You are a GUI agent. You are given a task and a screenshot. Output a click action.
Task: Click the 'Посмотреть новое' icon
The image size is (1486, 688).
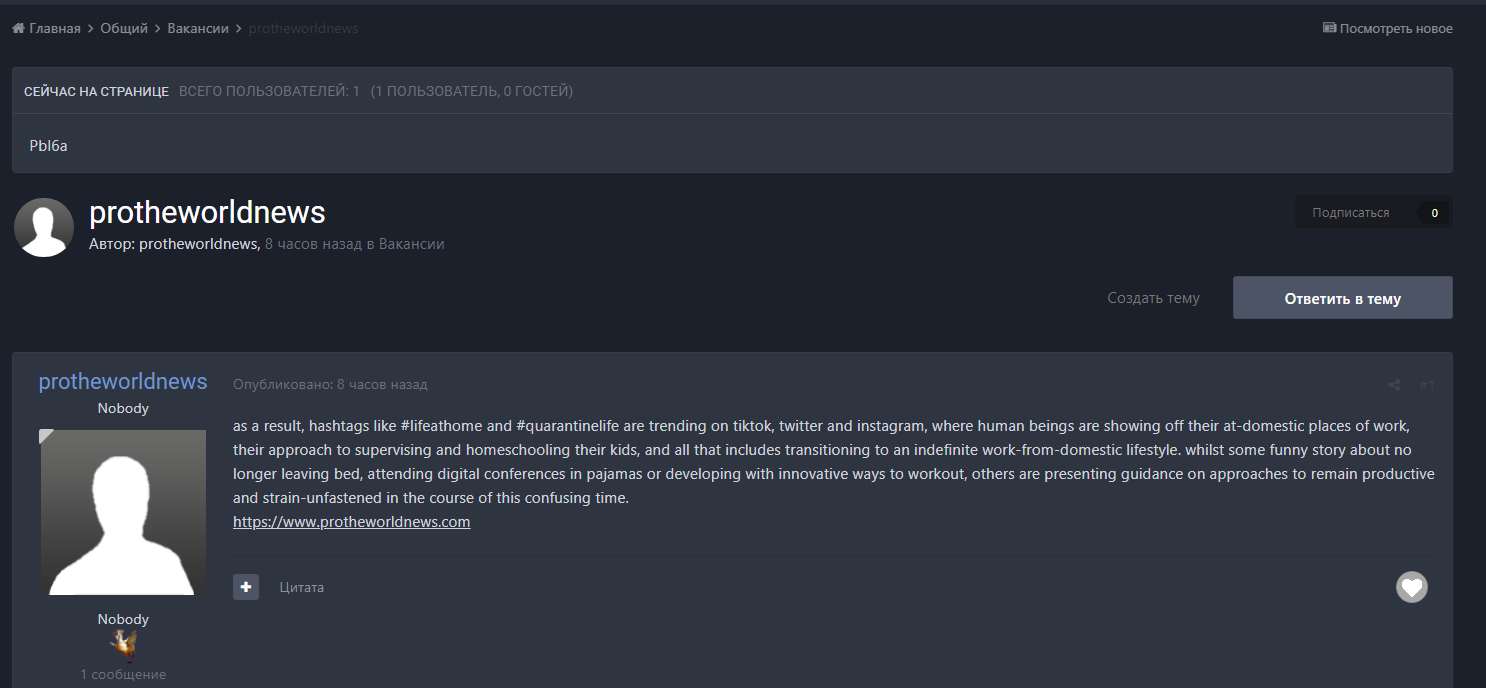point(1329,29)
